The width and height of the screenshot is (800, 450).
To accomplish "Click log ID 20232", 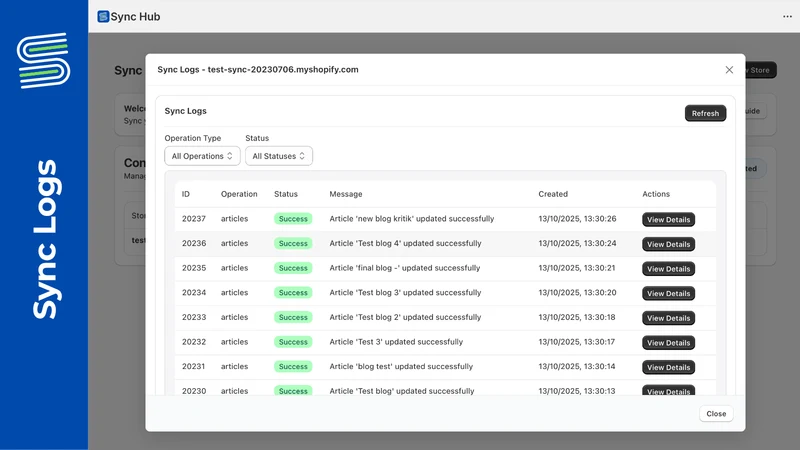I will [194, 341].
